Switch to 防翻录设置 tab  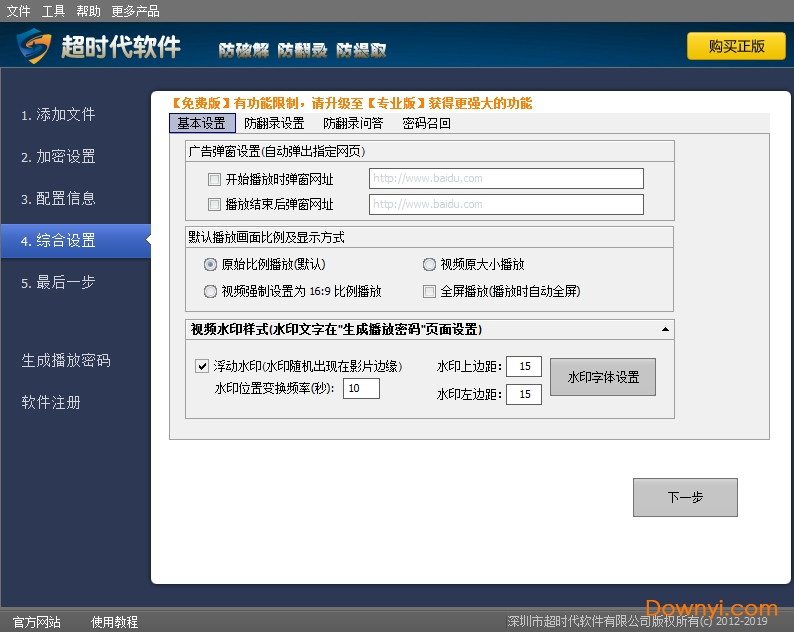[x=274, y=124]
